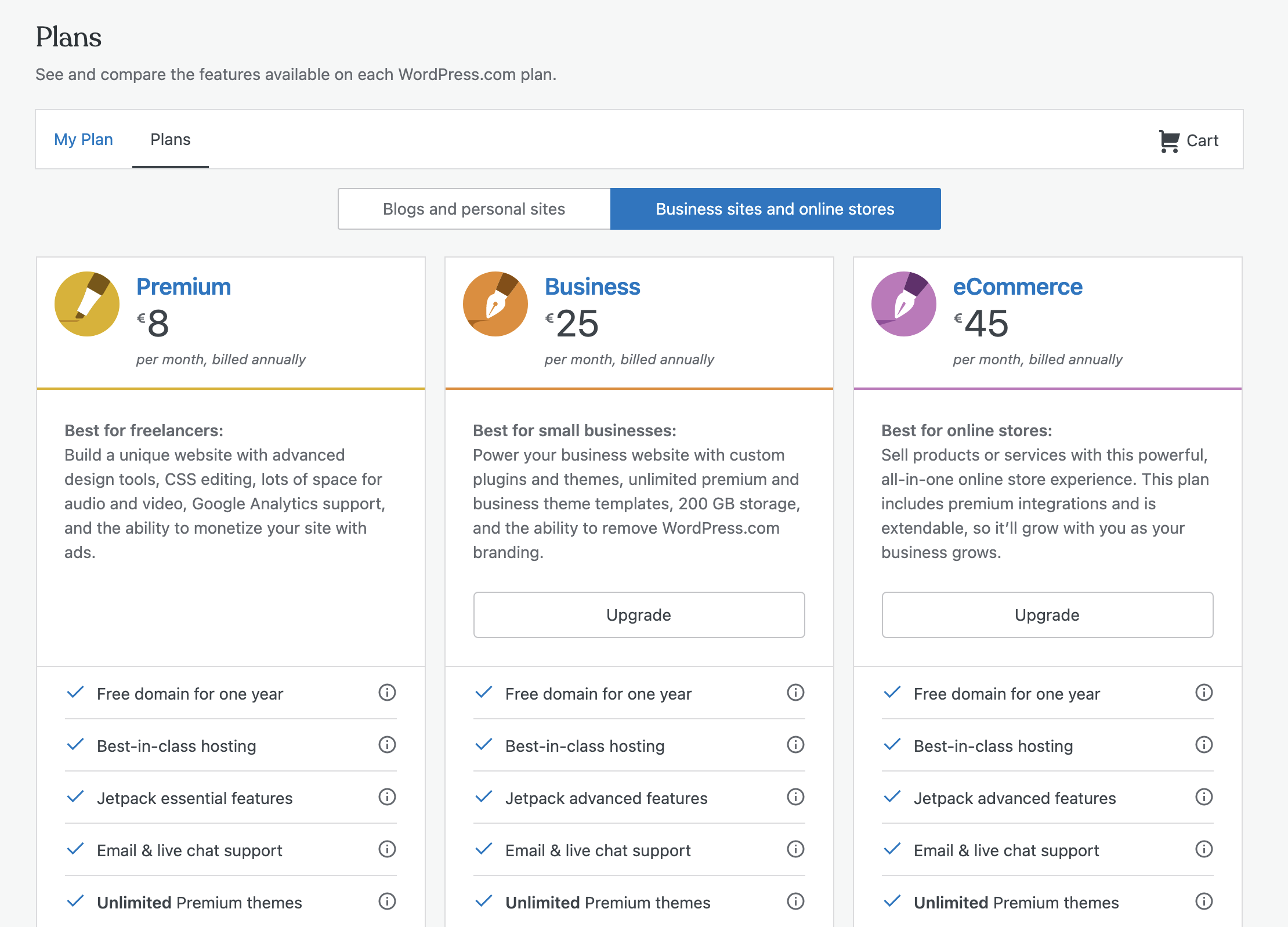Open info for eCommerce Unlimited Premium themes
Viewport: 1288px width, 927px height.
click(1204, 901)
